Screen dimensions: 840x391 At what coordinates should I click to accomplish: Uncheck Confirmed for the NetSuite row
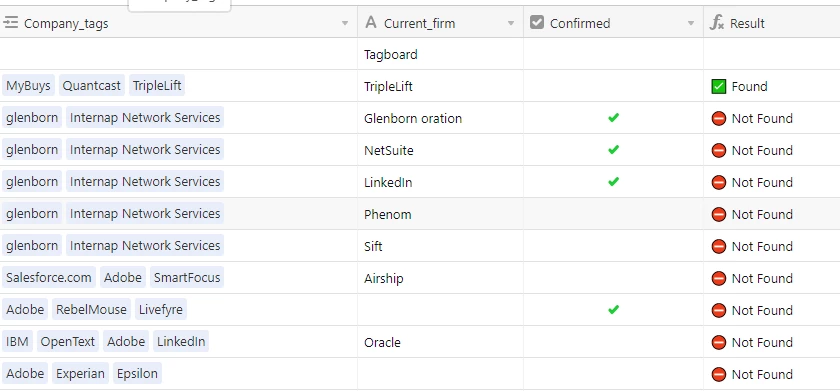pyautogui.click(x=613, y=149)
